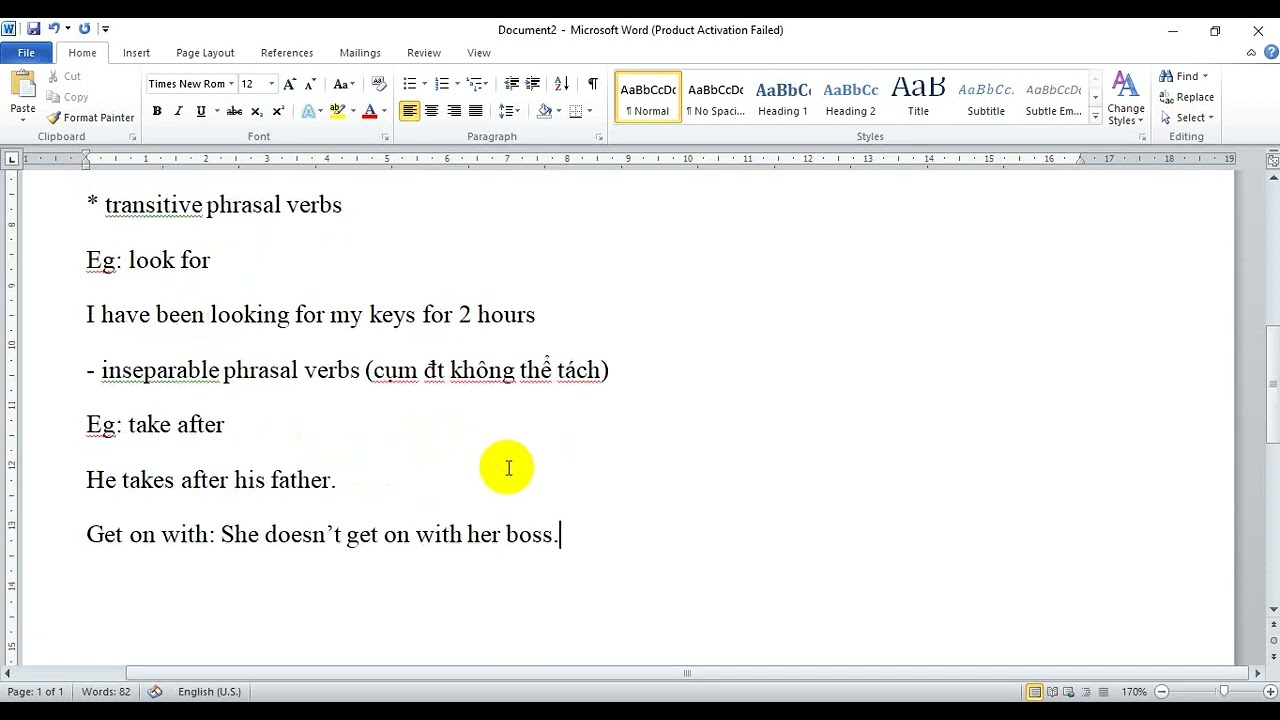The height and width of the screenshot is (720, 1280).
Task: Open the Borders dropdown
Action: 589,111
